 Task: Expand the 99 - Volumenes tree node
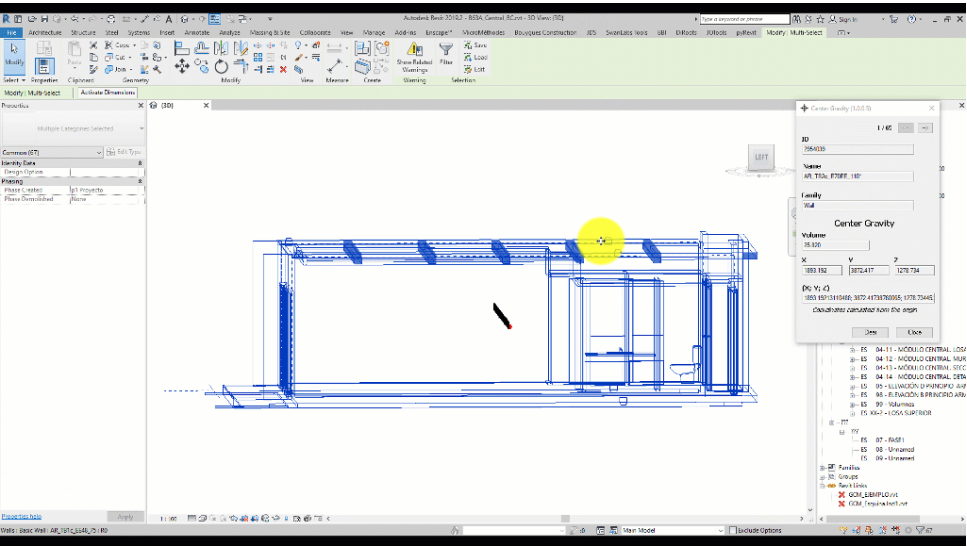coord(853,405)
